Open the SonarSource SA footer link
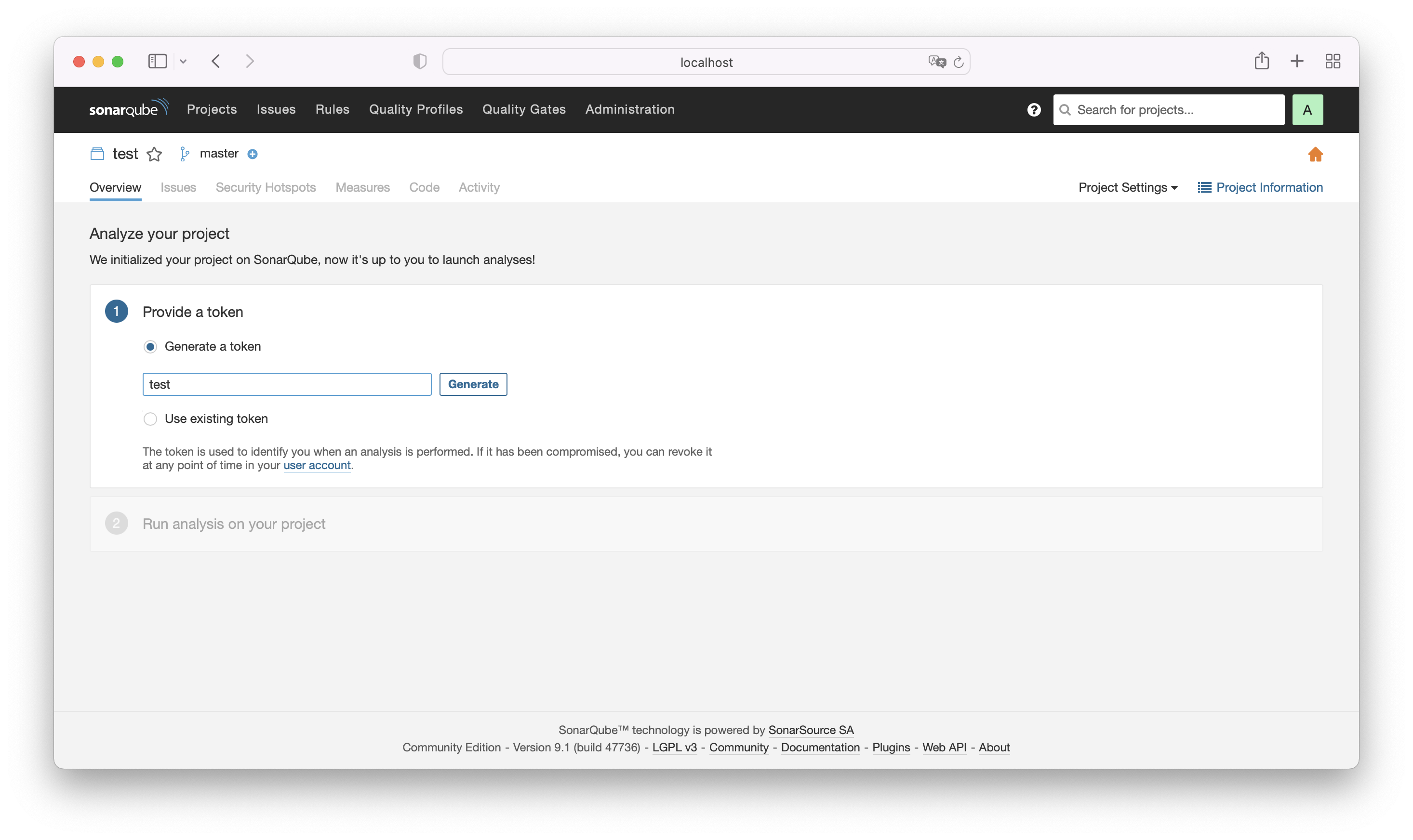This screenshot has height=840, width=1413. (x=811, y=730)
